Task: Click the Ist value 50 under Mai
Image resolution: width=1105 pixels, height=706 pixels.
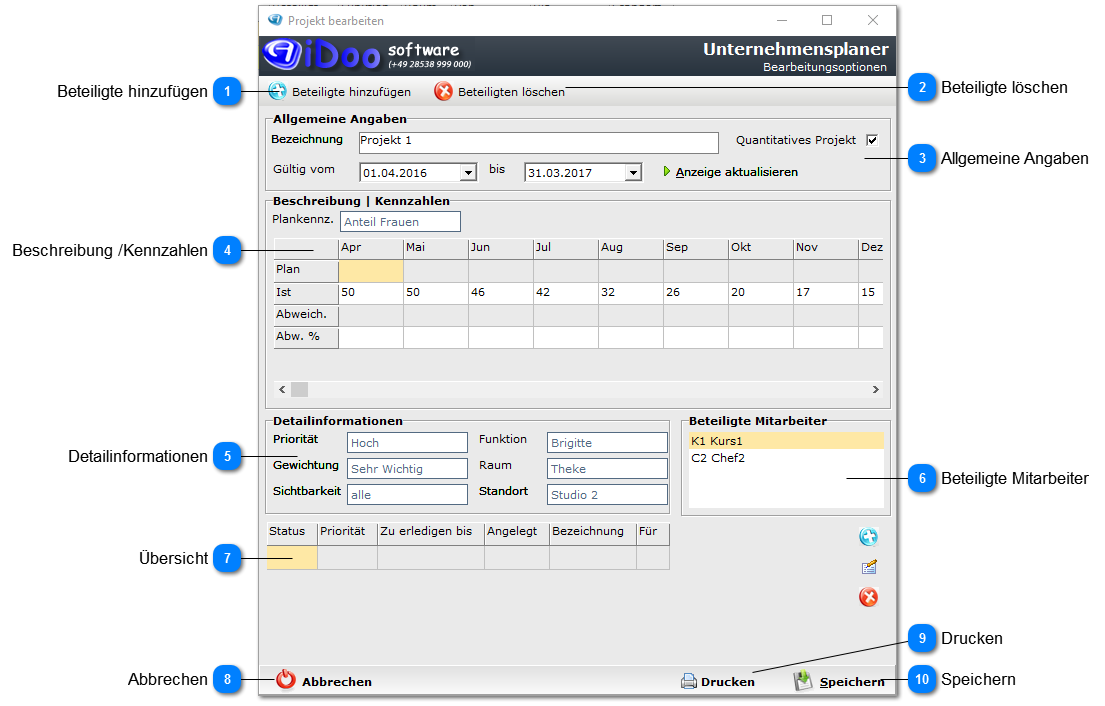Action: click(436, 292)
